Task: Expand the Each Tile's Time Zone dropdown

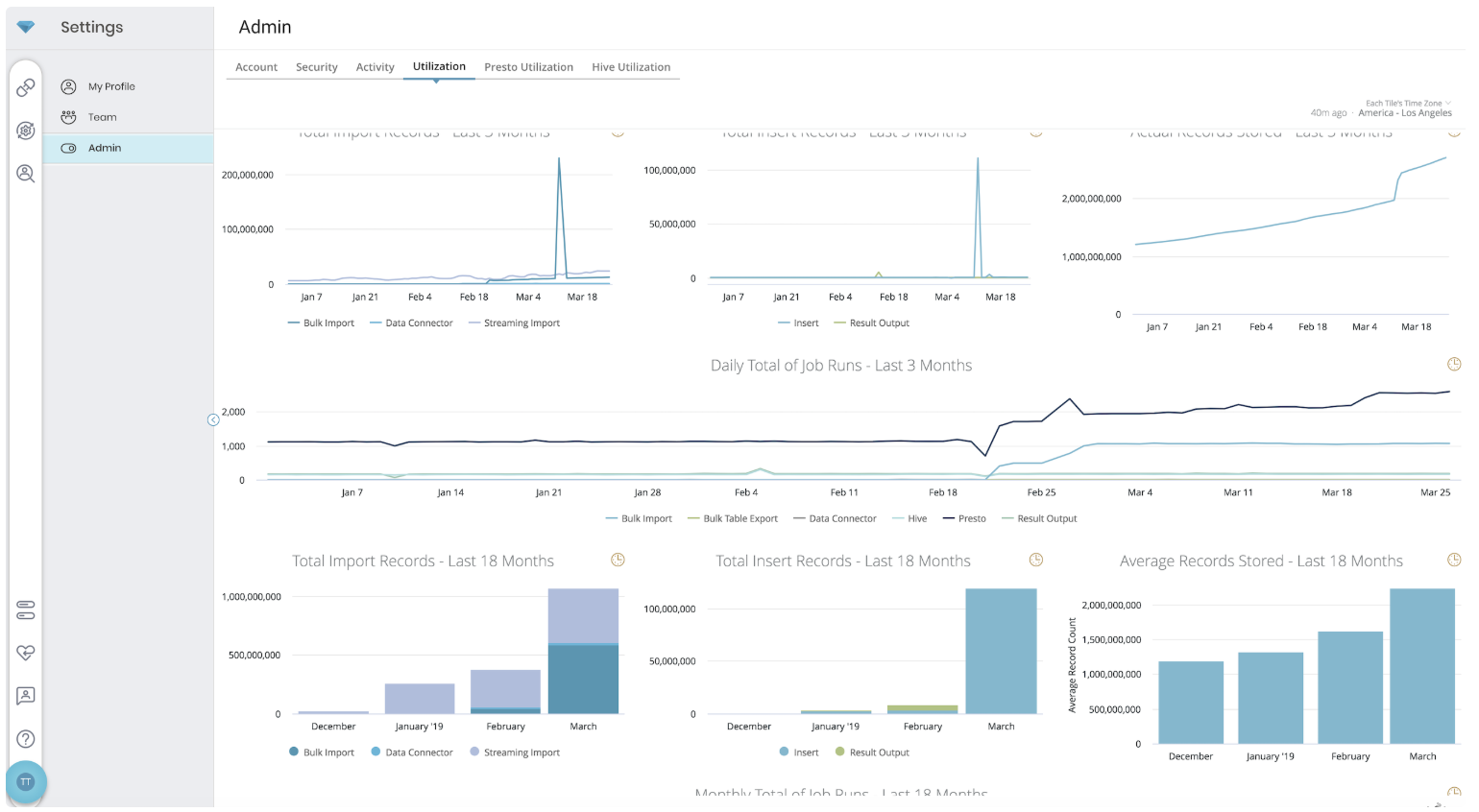Action: 1408,104
